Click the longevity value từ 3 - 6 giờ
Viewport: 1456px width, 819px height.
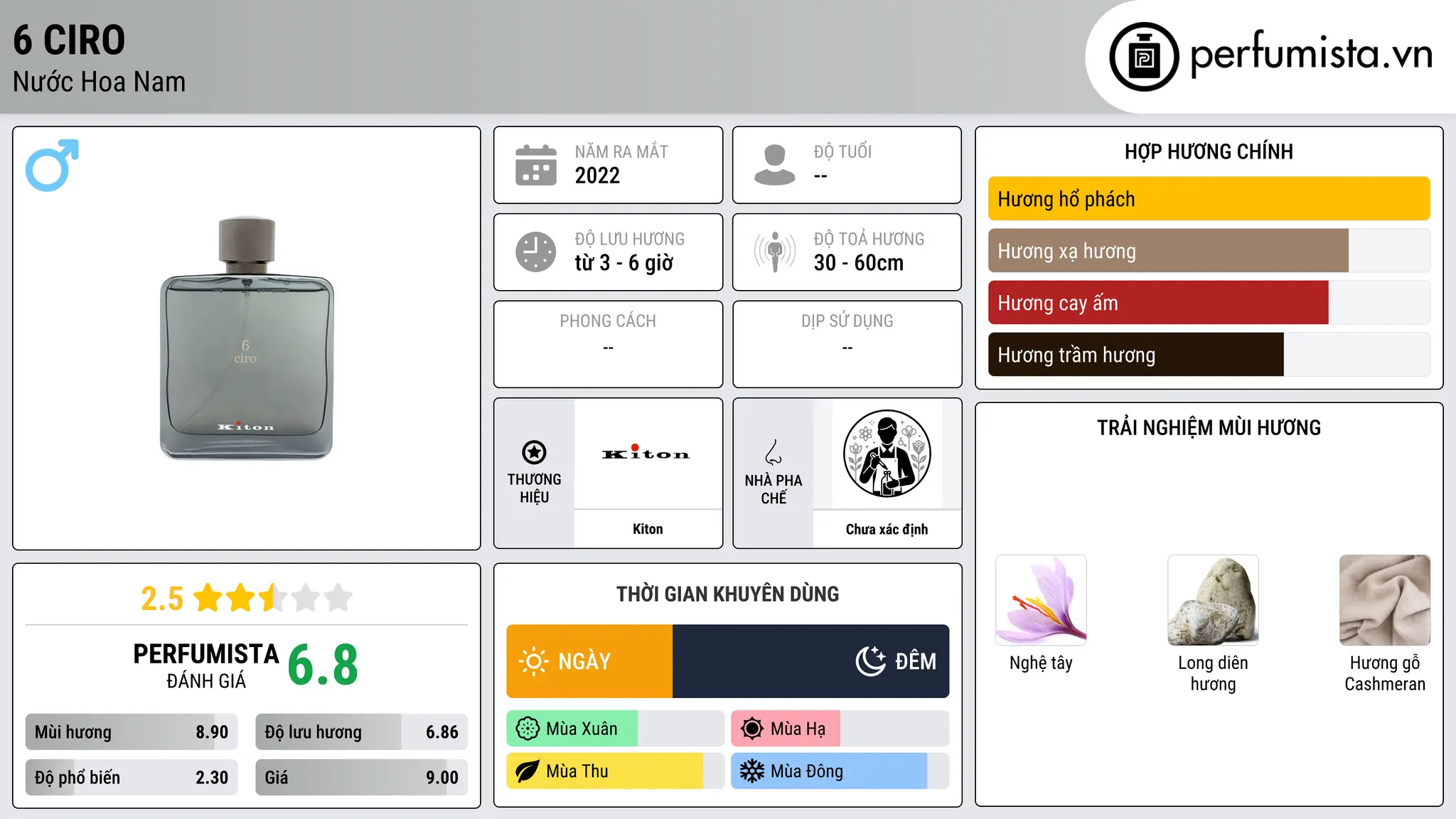tap(623, 263)
